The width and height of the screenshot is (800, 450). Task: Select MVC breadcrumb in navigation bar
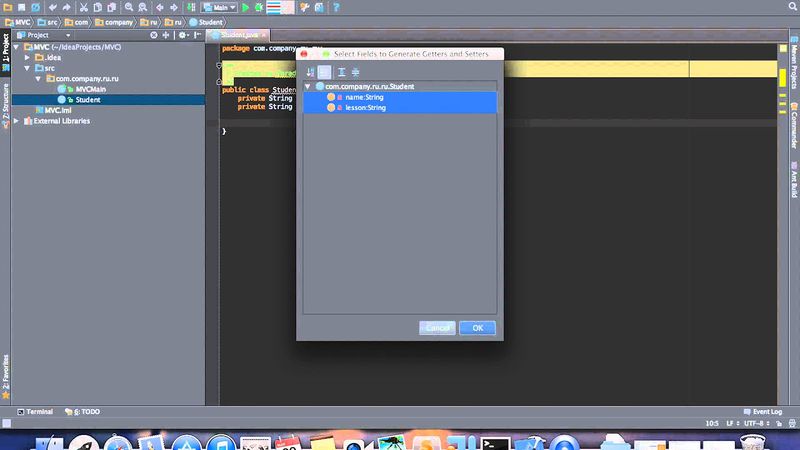pos(18,22)
